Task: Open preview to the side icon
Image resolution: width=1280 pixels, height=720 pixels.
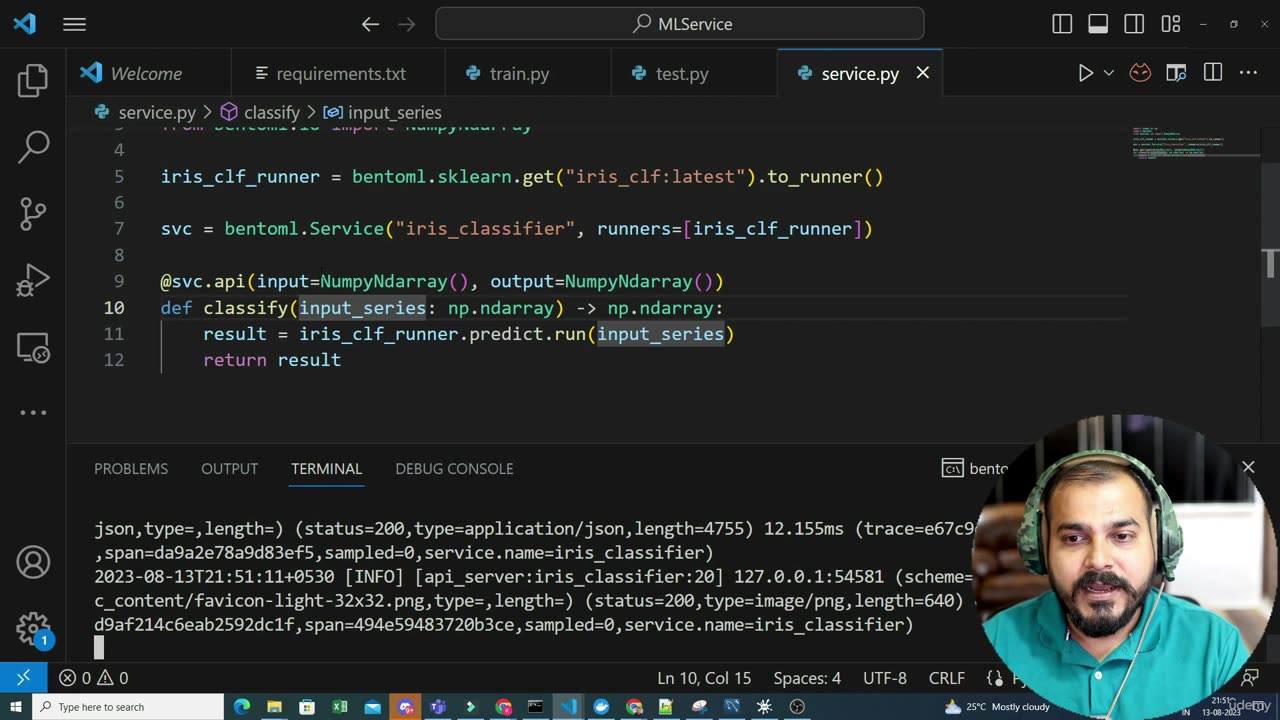Action: [x=1176, y=73]
